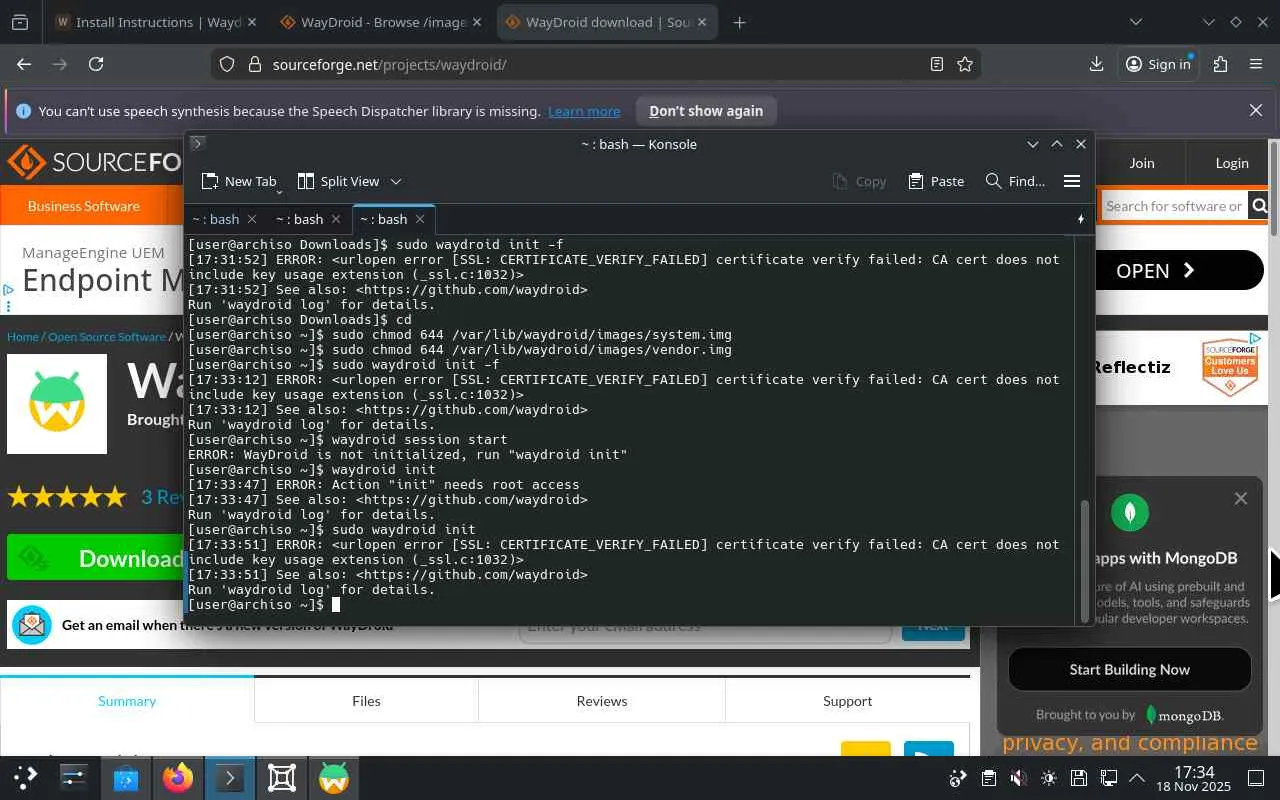The image size is (1280, 800).
Task: Click New Tab in Konsole toolbar
Action: click(x=239, y=181)
